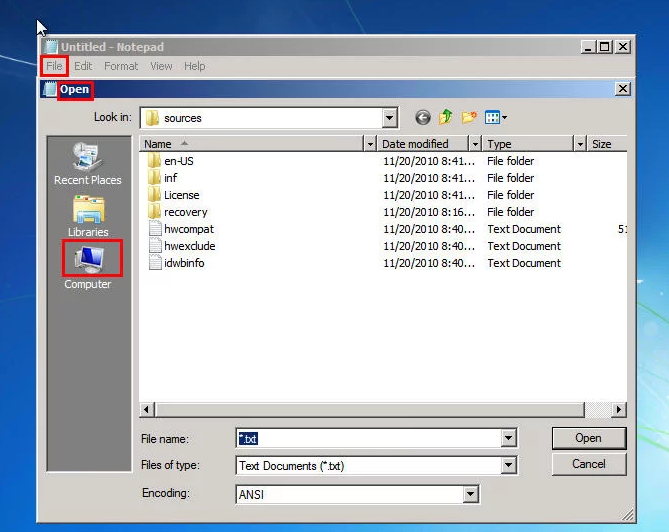The image size is (669, 532).
Task: Select the inf folder name
Action: point(170,178)
